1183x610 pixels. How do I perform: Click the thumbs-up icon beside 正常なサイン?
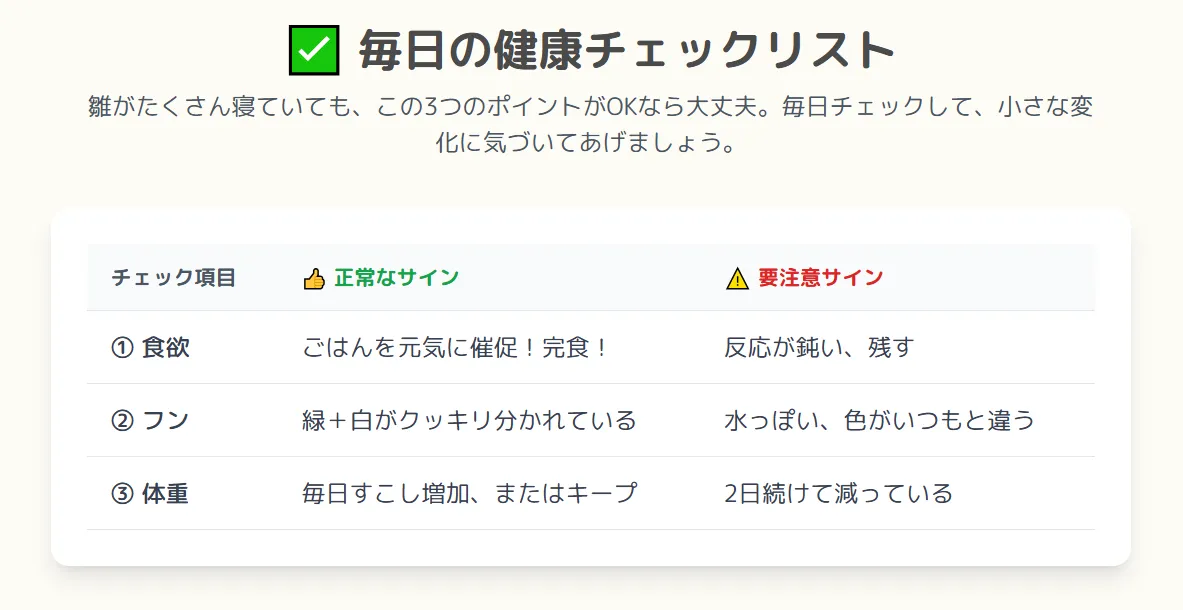314,278
